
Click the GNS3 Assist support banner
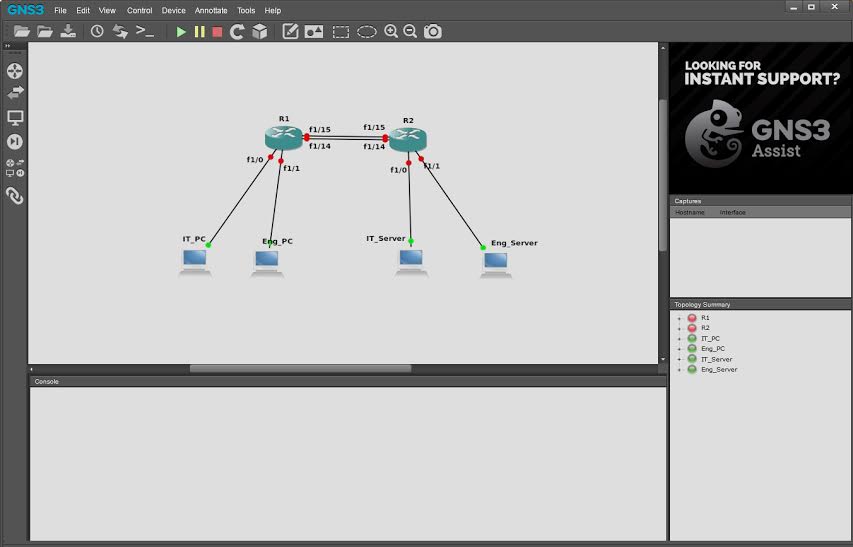coord(761,118)
